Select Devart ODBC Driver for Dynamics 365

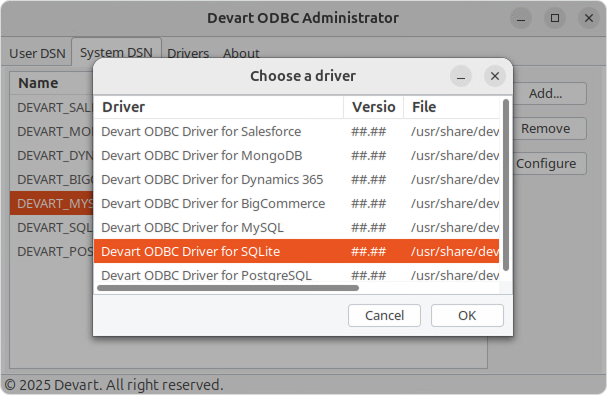point(297,180)
